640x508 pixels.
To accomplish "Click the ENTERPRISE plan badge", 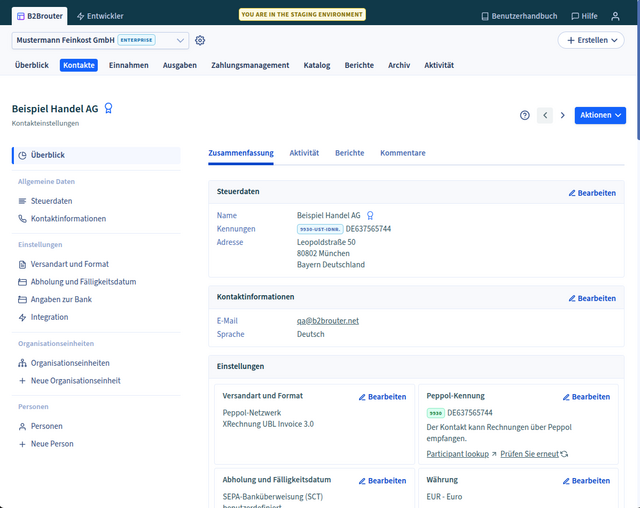I will 136,40.
